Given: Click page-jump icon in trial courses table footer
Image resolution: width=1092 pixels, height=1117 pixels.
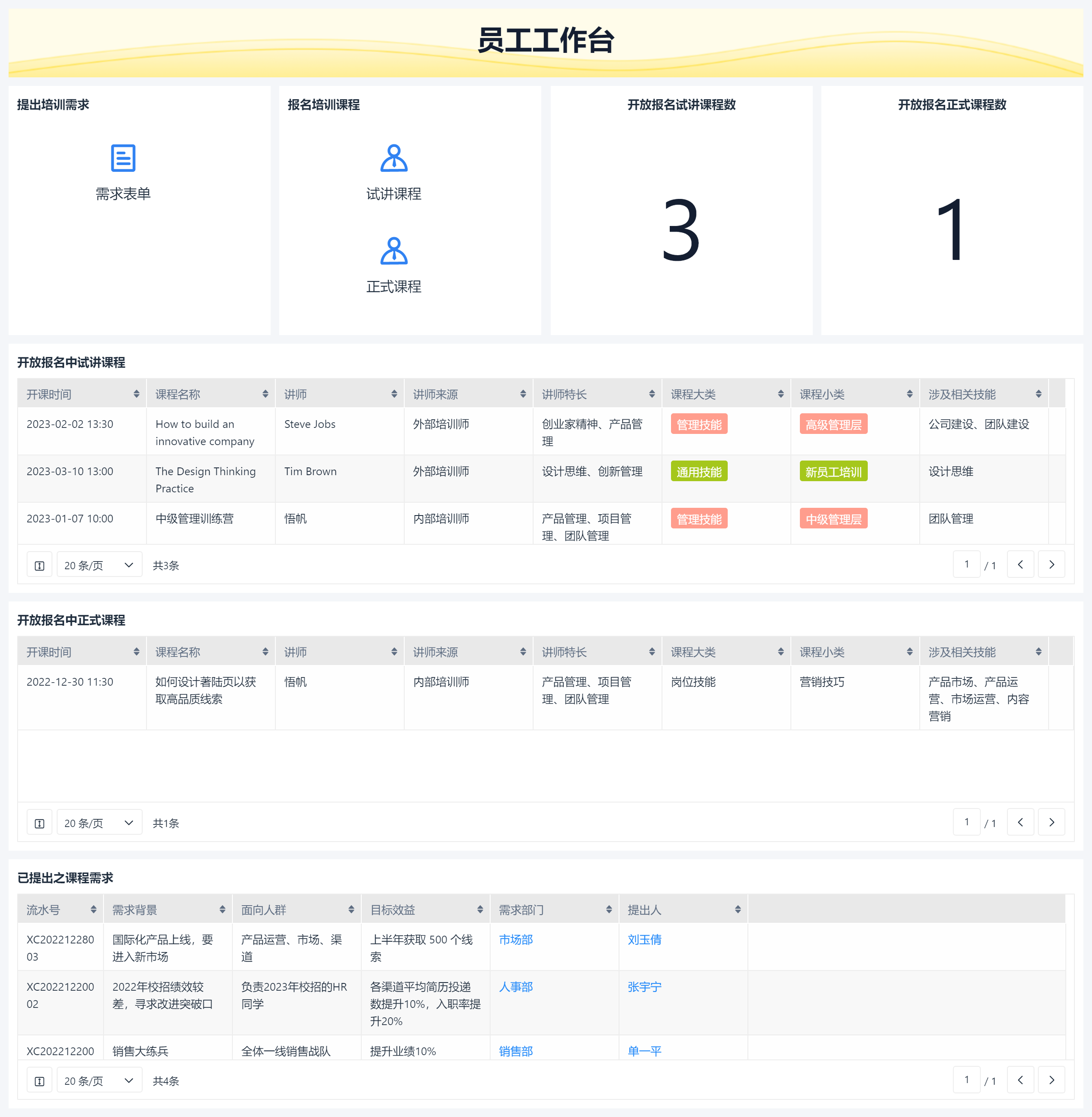Looking at the screenshot, I should coord(40,566).
